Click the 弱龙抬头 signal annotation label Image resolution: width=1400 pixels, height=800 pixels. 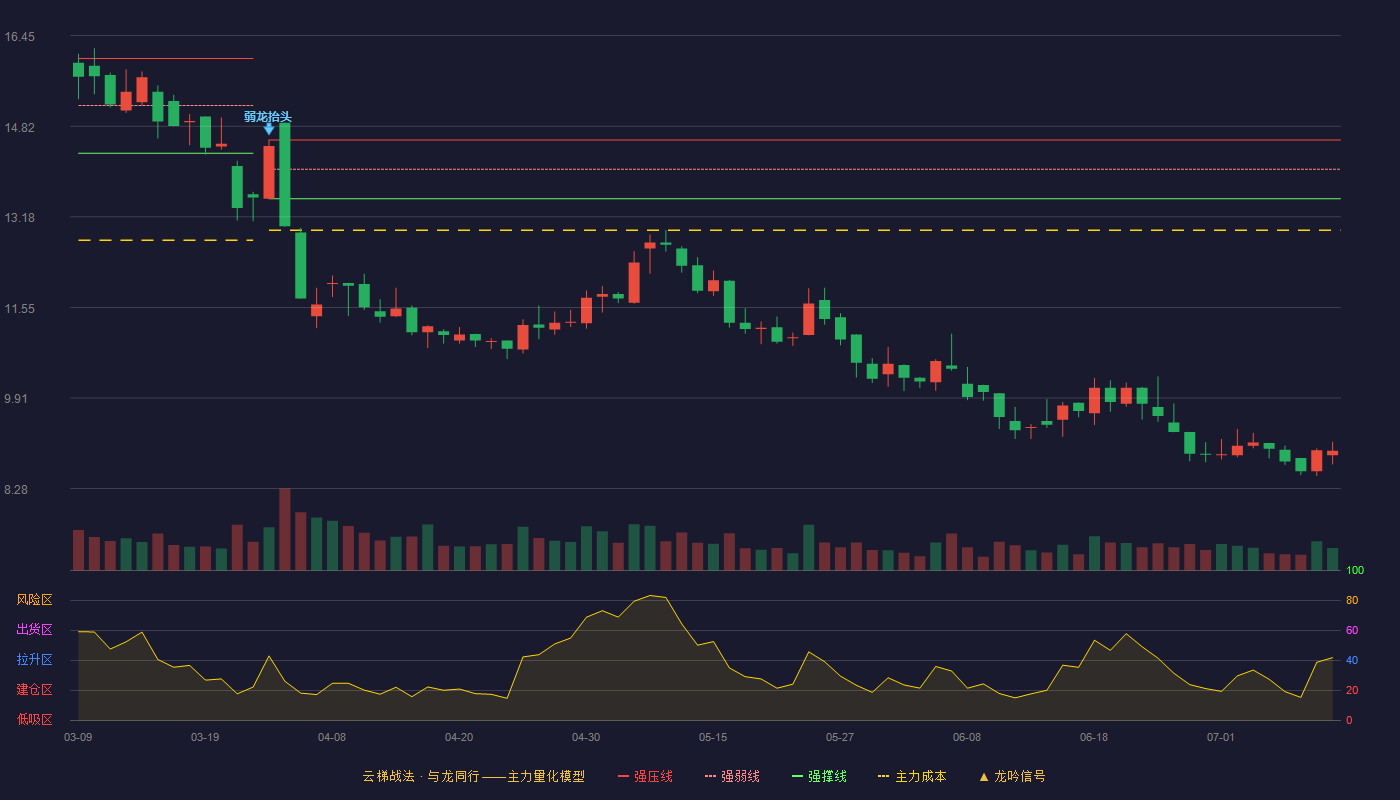pos(268,116)
